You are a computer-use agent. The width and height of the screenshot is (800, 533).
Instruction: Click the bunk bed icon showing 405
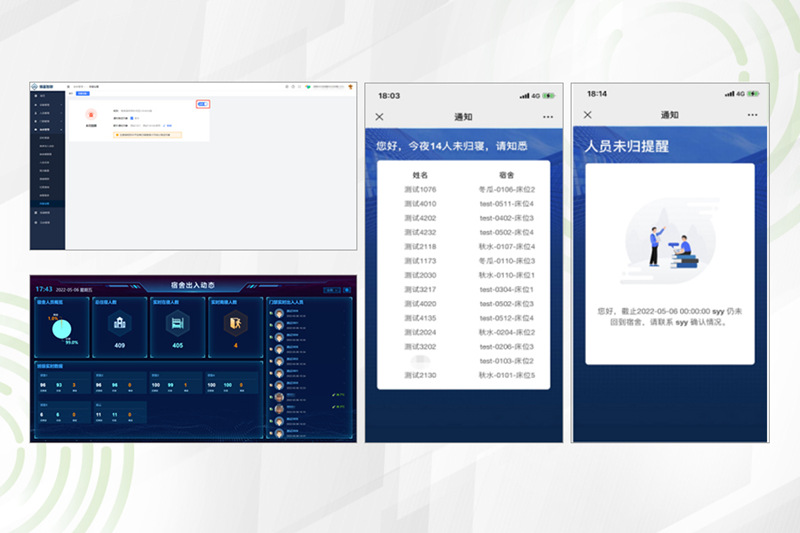[x=177, y=323]
